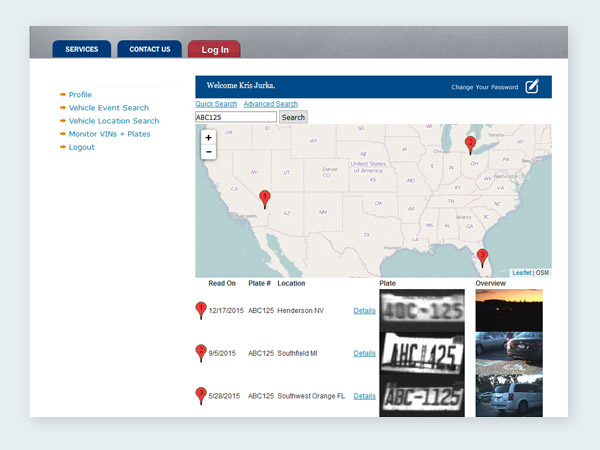Click the plate search input field
The image size is (600, 450).
(235, 117)
